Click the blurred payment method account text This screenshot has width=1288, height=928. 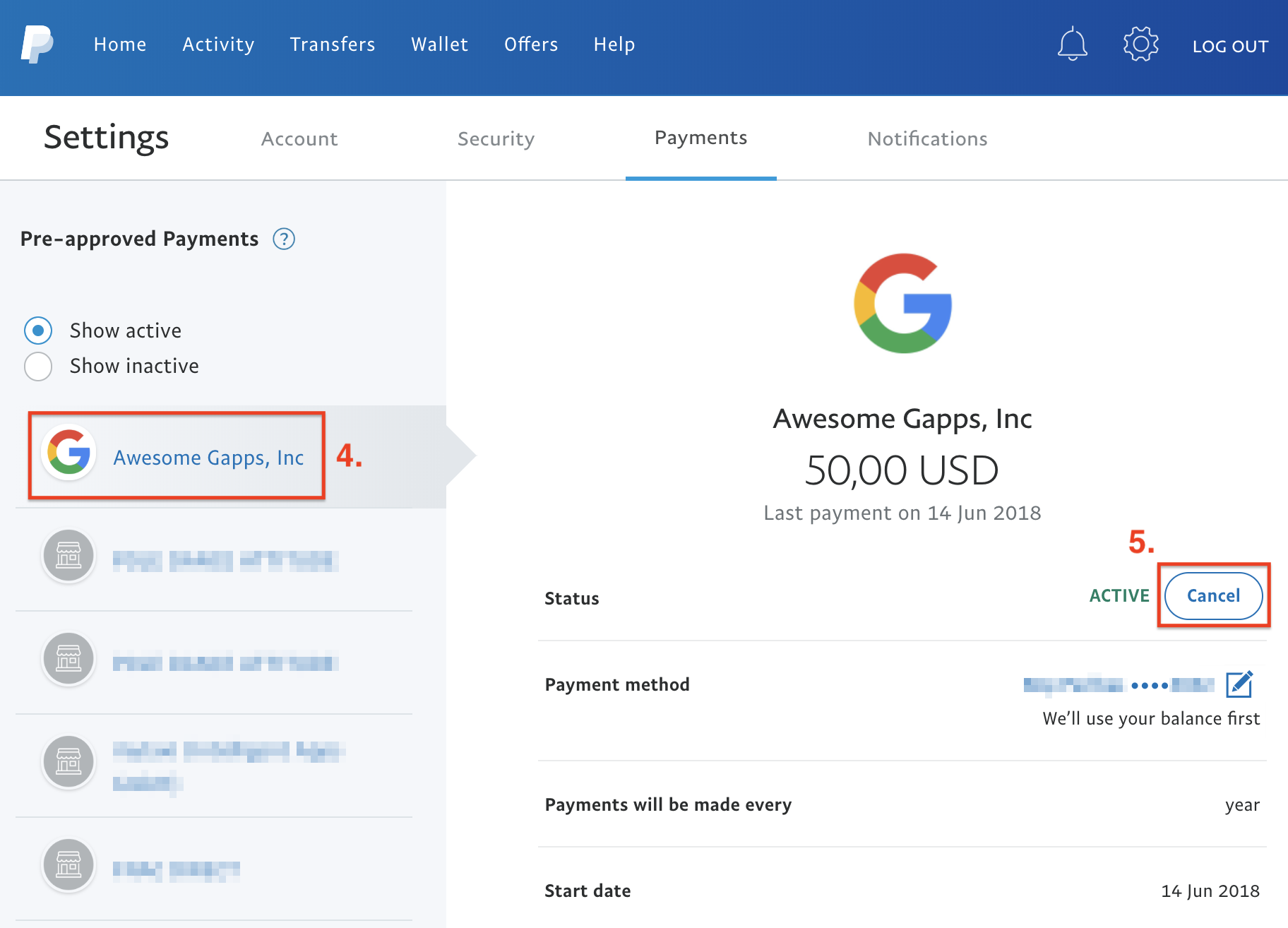1119,684
